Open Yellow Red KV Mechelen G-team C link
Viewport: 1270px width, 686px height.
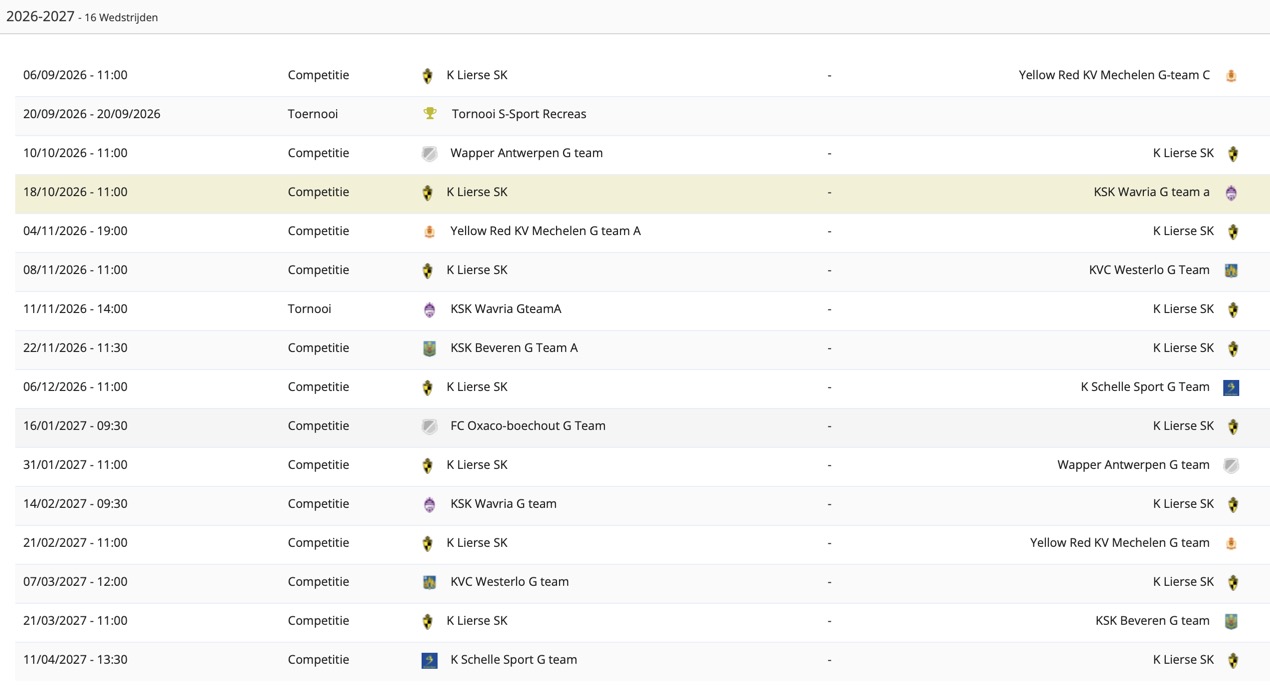point(1114,75)
